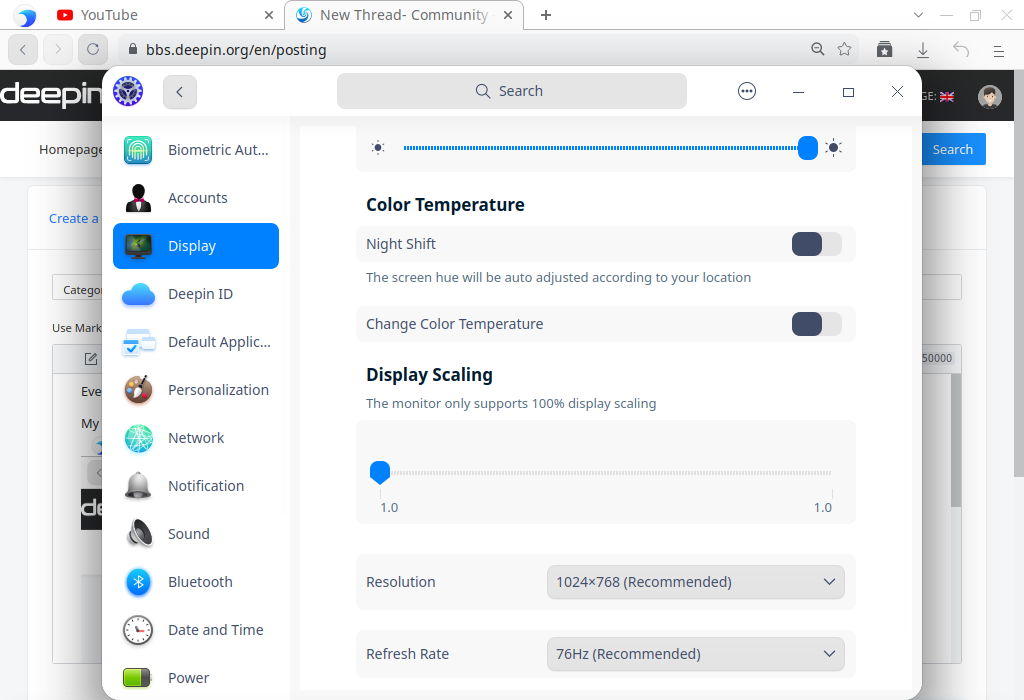This screenshot has width=1024, height=700.
Task: Open a new browser tab
Action: tap(546, 15)
